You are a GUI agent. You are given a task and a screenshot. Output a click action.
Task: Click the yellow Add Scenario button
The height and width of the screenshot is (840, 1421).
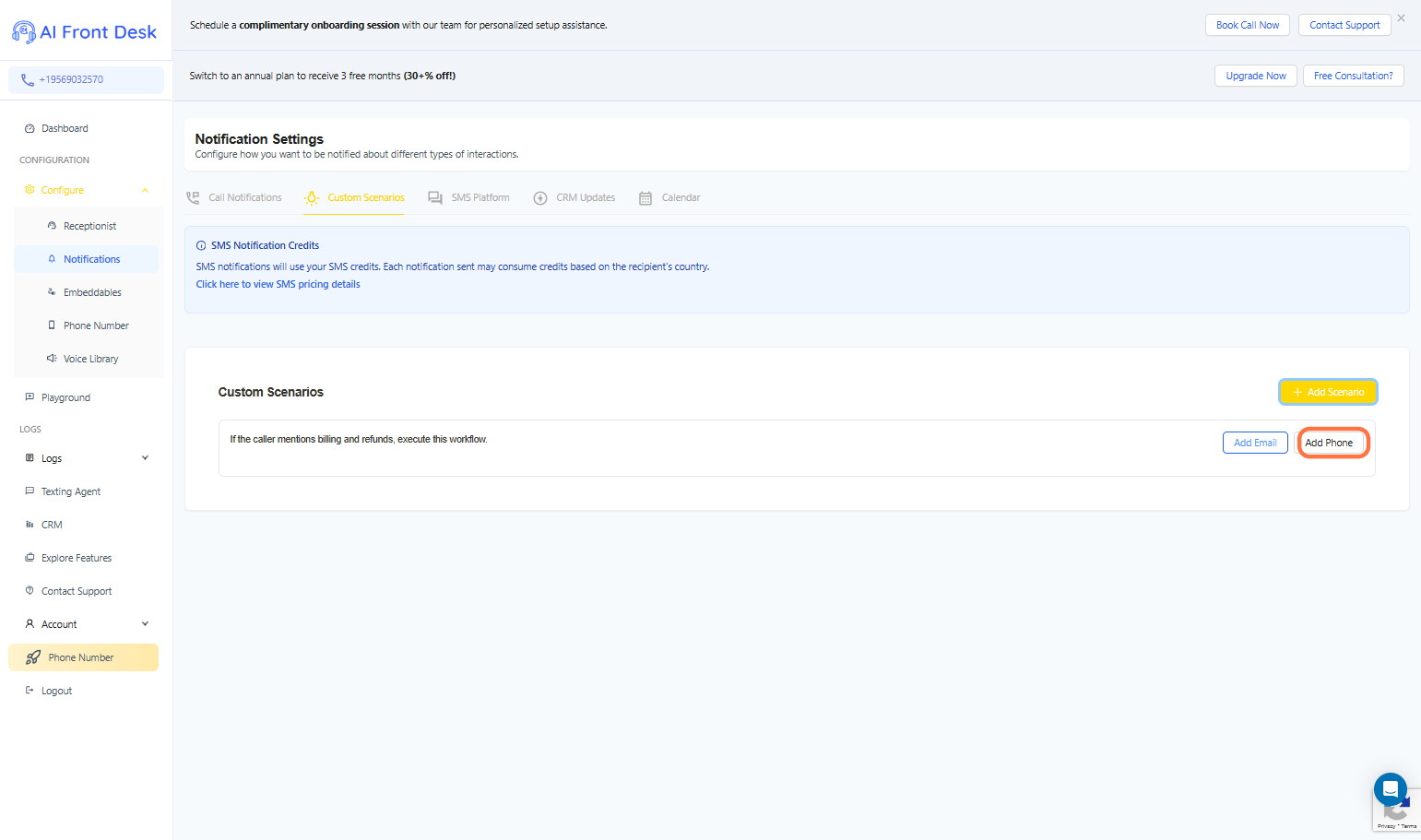(x=1328, y=392)
